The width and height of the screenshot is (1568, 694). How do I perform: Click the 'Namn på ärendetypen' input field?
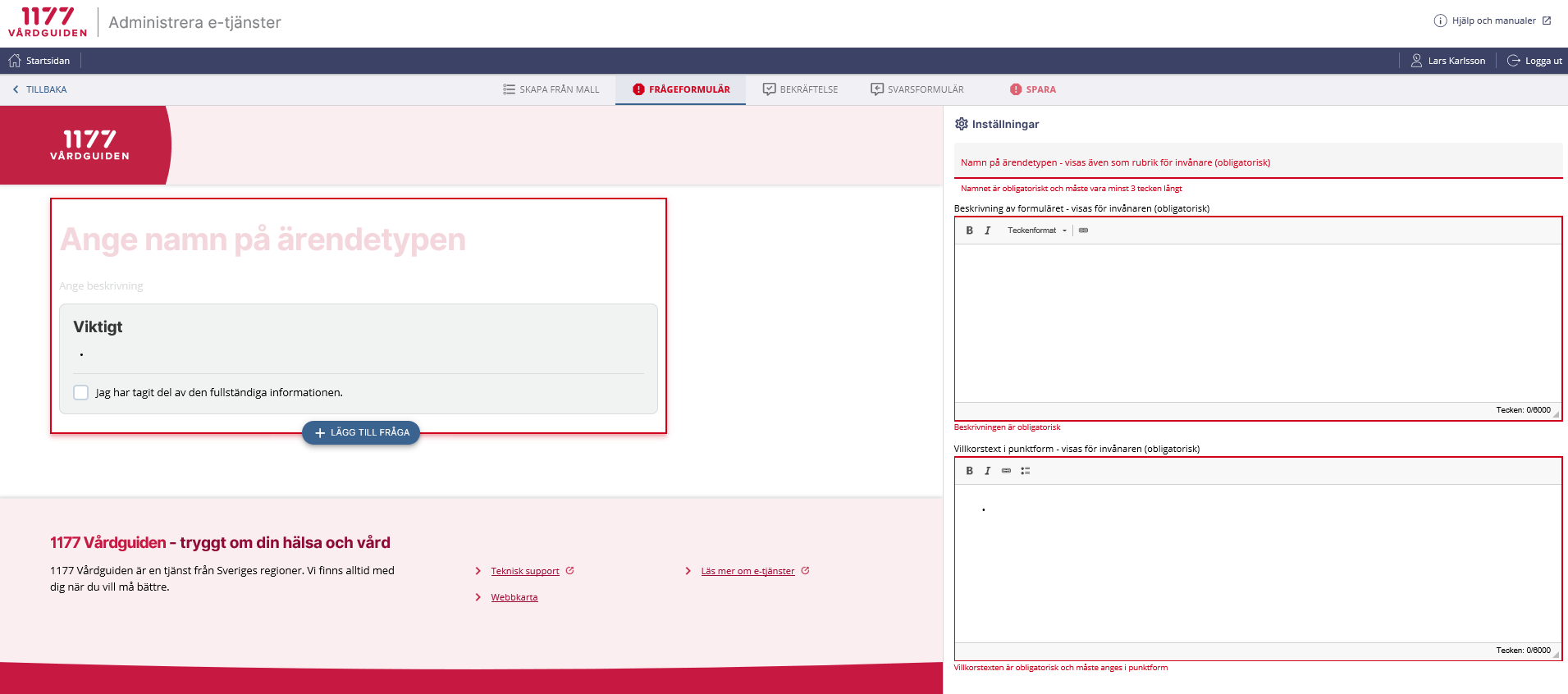tap(1257, 162)
